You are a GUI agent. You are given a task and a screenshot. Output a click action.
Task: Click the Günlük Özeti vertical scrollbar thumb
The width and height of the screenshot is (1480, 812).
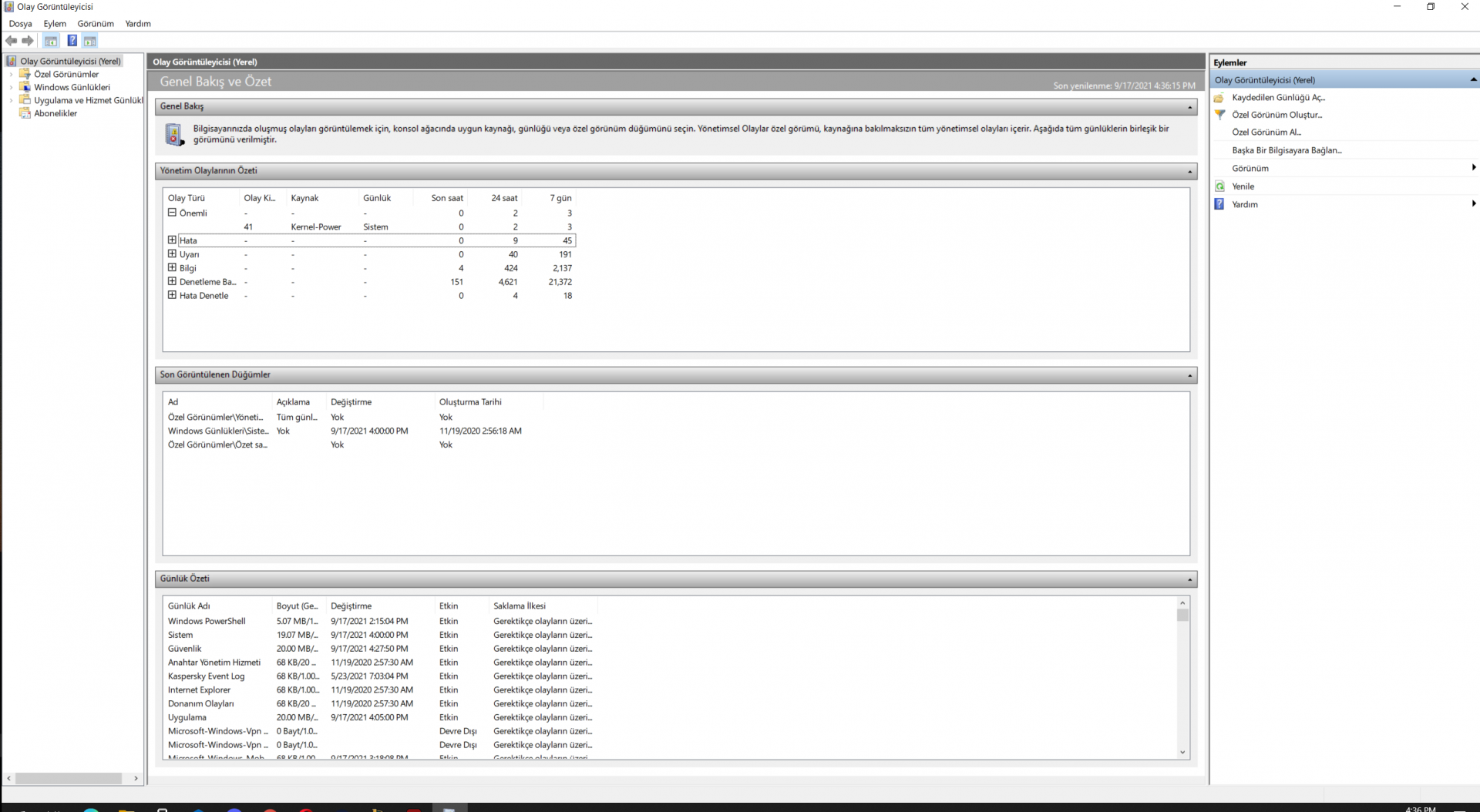click(1182, 616)
